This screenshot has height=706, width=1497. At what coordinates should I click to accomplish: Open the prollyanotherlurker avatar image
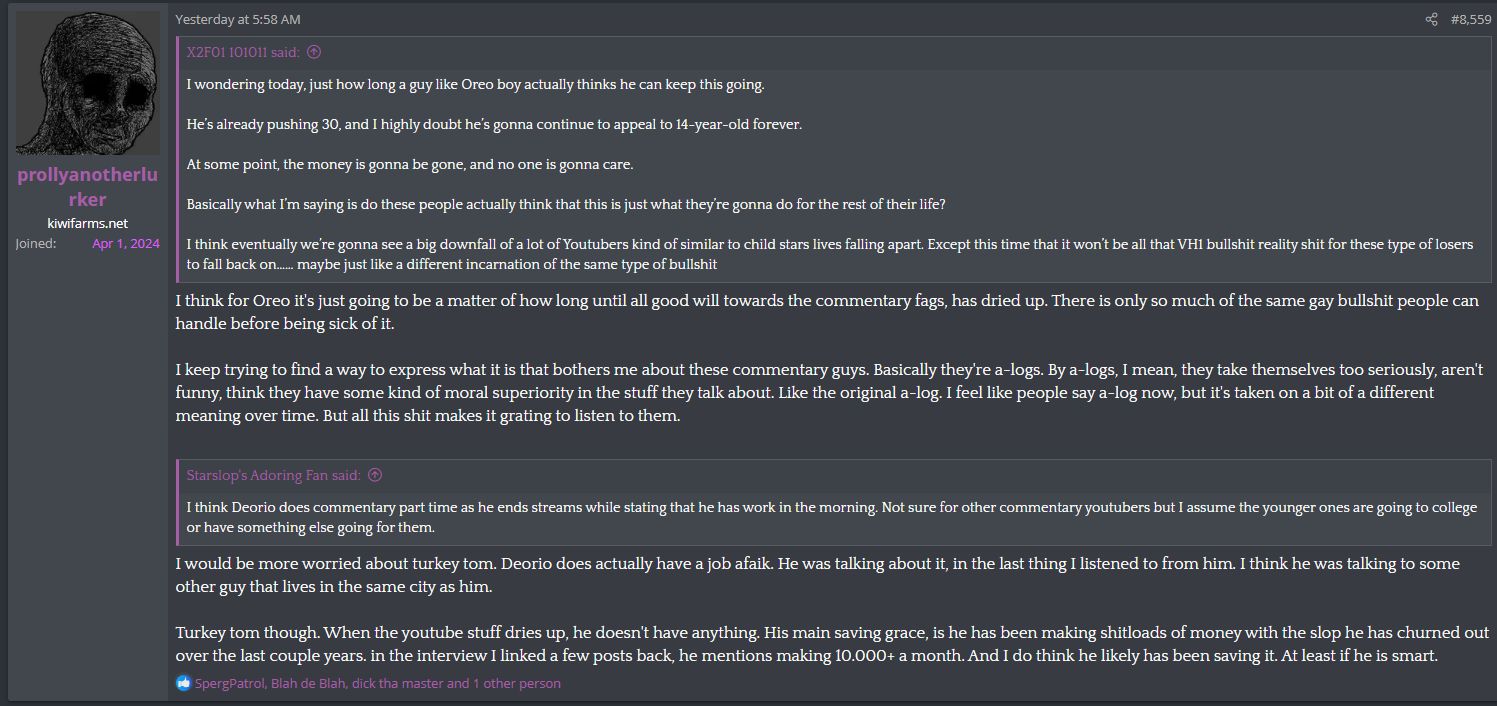[x=88, y=83]
